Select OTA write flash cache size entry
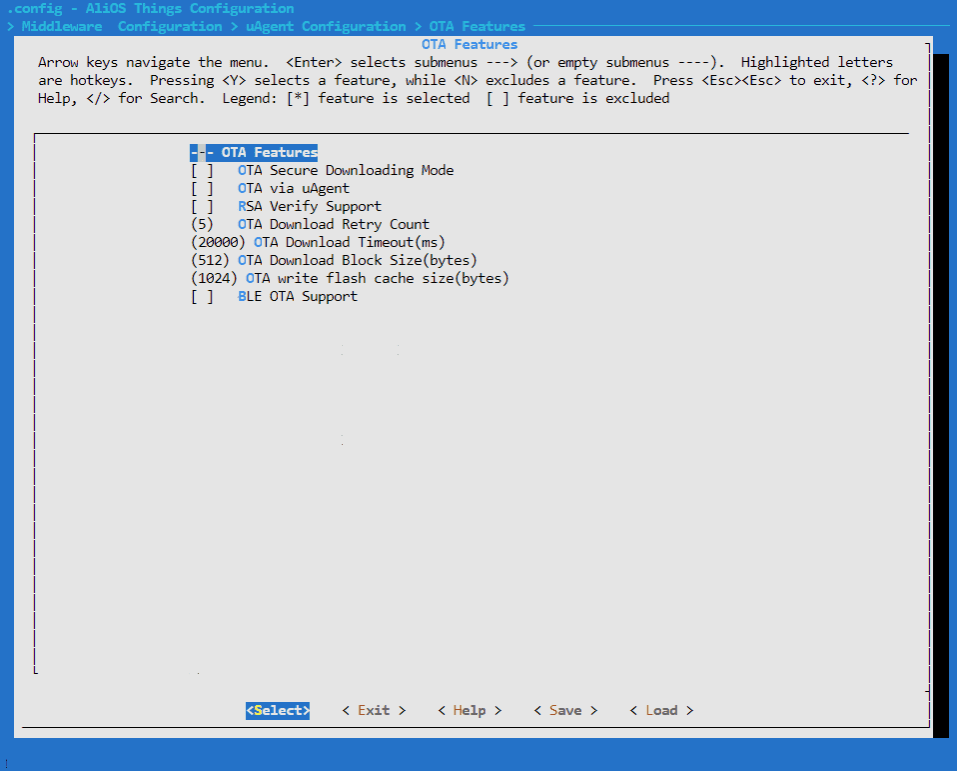This screenshot has height=771, width=957. 377,279
